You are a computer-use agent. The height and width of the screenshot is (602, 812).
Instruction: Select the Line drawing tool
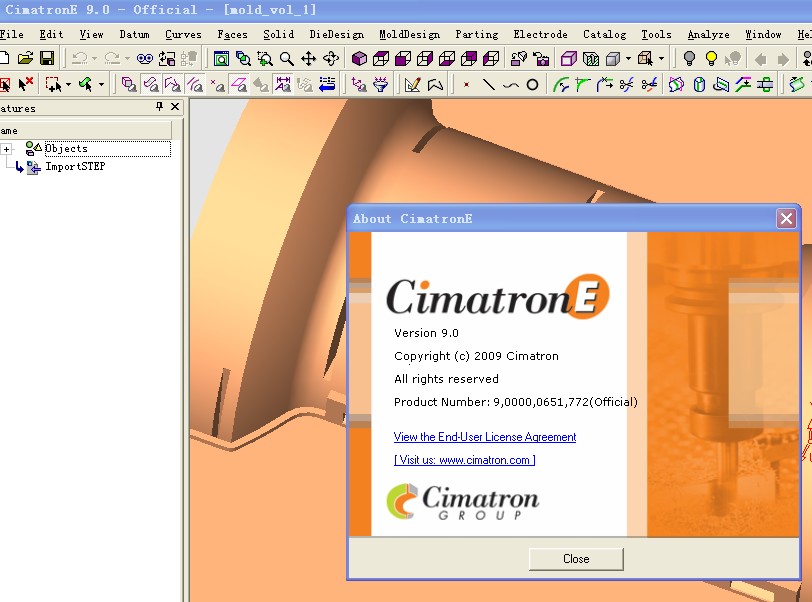[x=488, y=84]
